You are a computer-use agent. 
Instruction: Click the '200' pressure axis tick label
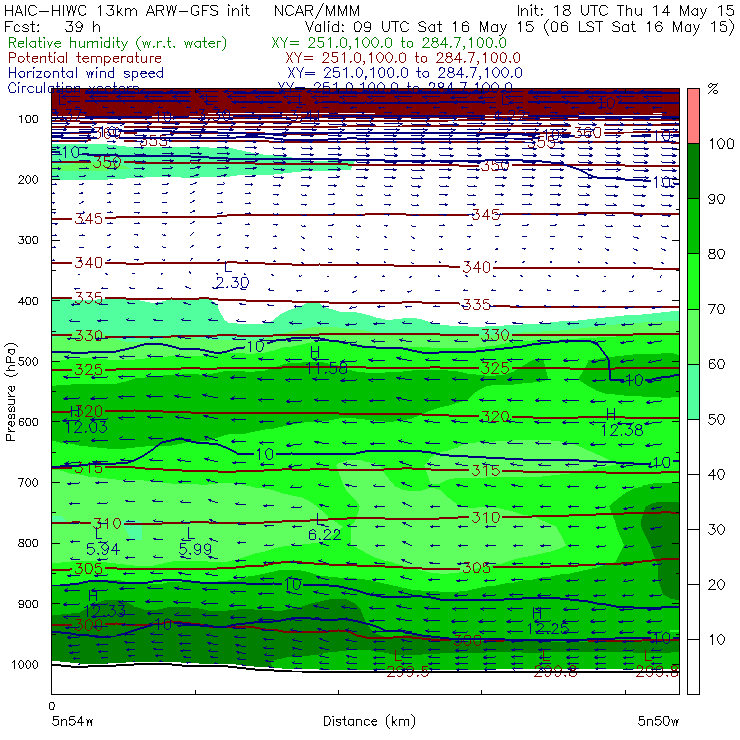click(28, 179)
